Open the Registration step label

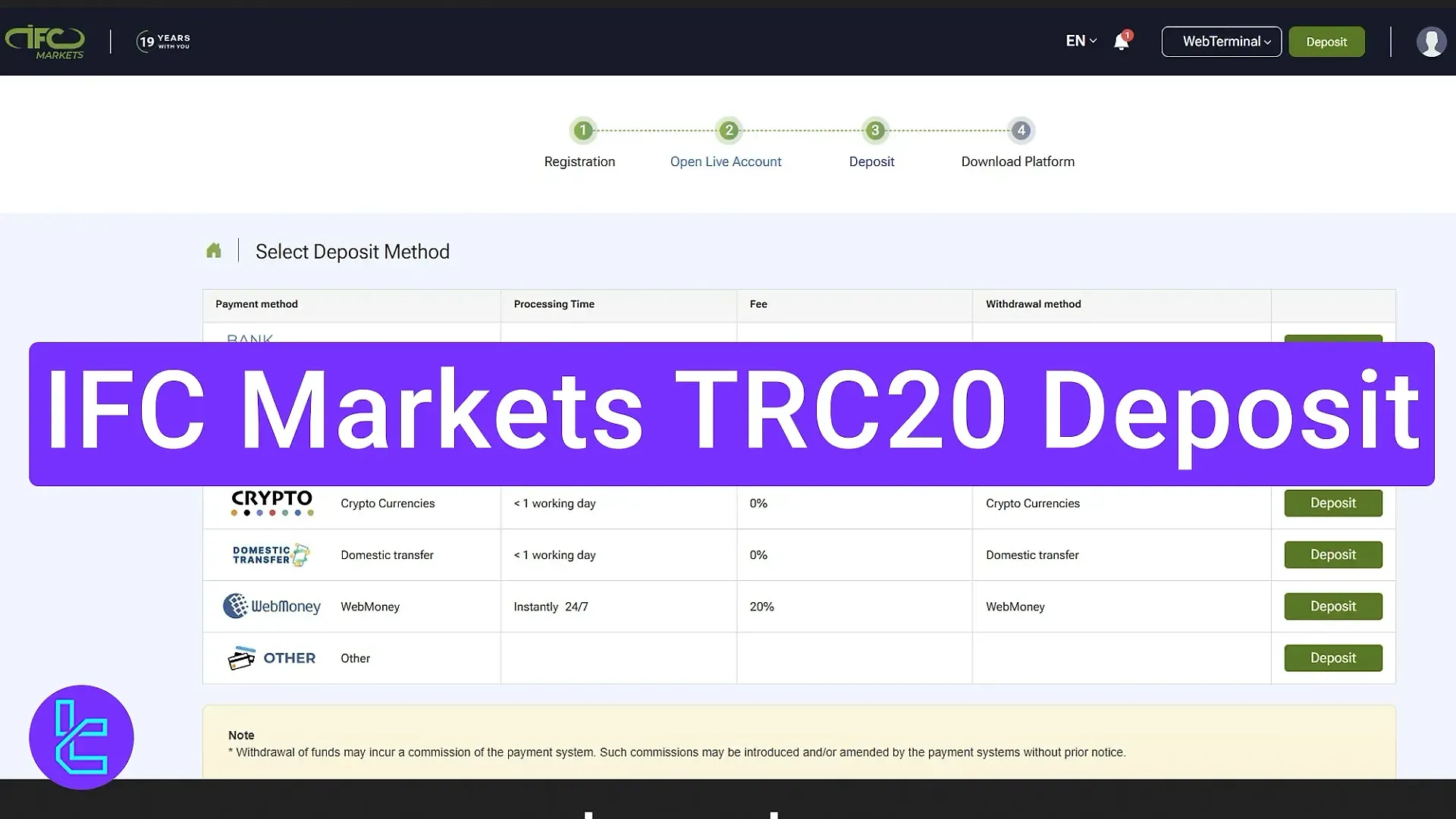click(579, 162)
